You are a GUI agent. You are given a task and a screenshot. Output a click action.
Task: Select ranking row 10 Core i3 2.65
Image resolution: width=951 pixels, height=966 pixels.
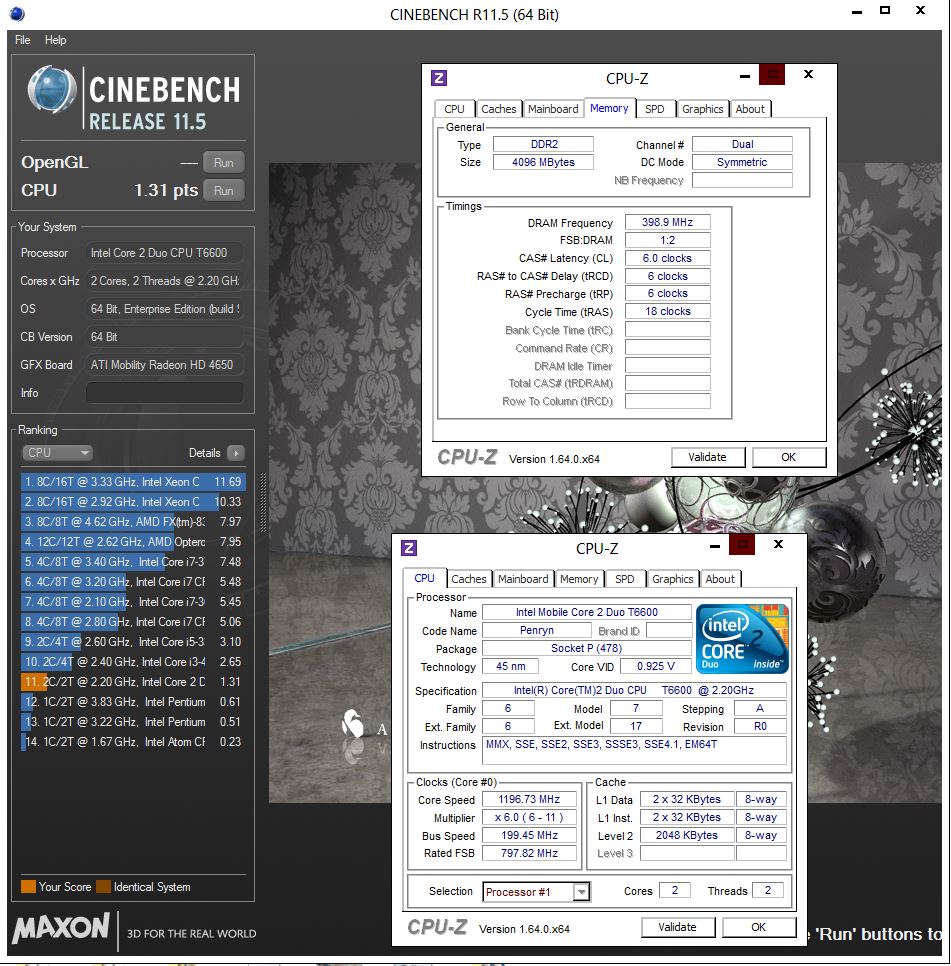pos(133,662)
